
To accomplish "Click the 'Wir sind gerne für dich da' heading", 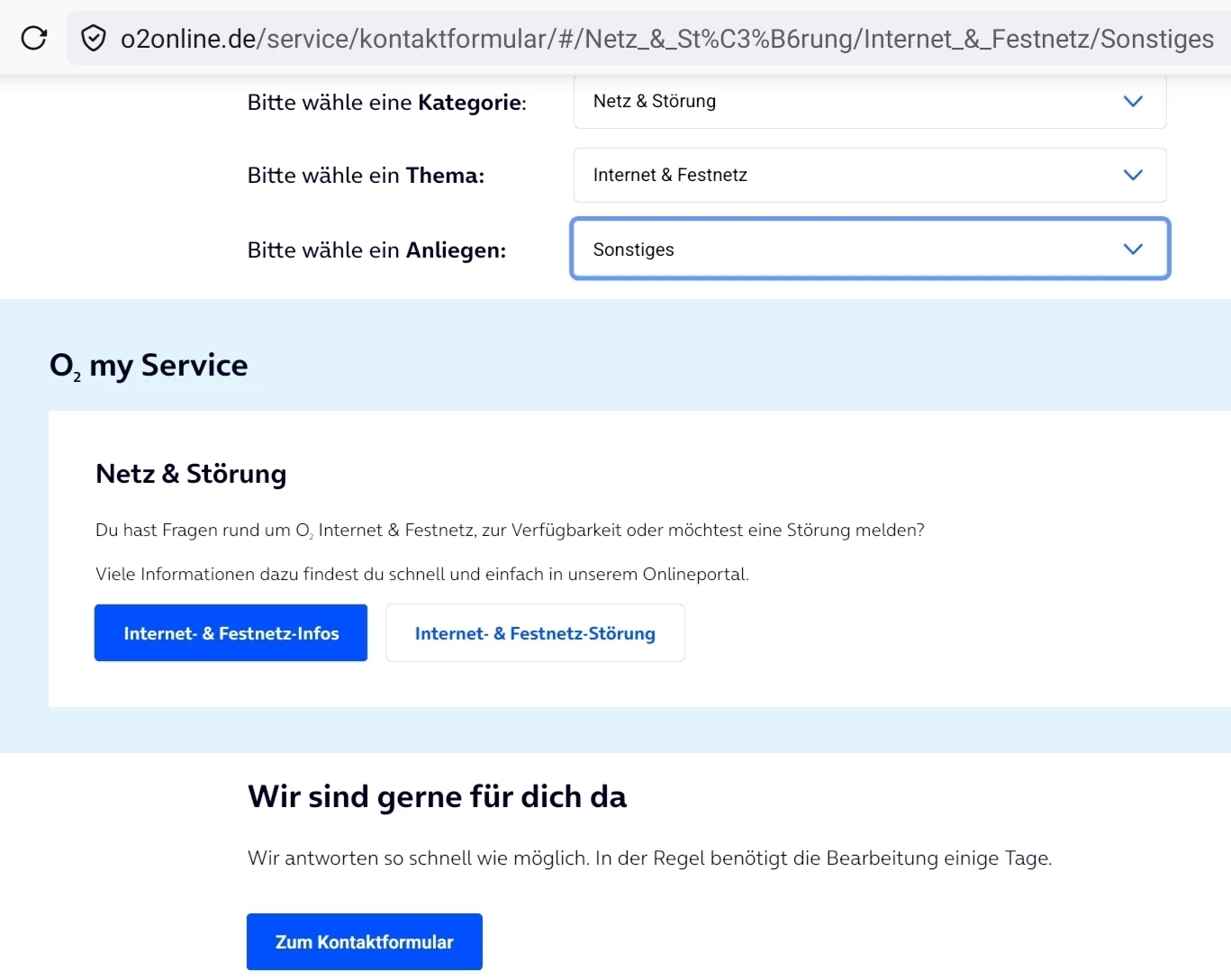I will tap(437, 797).
